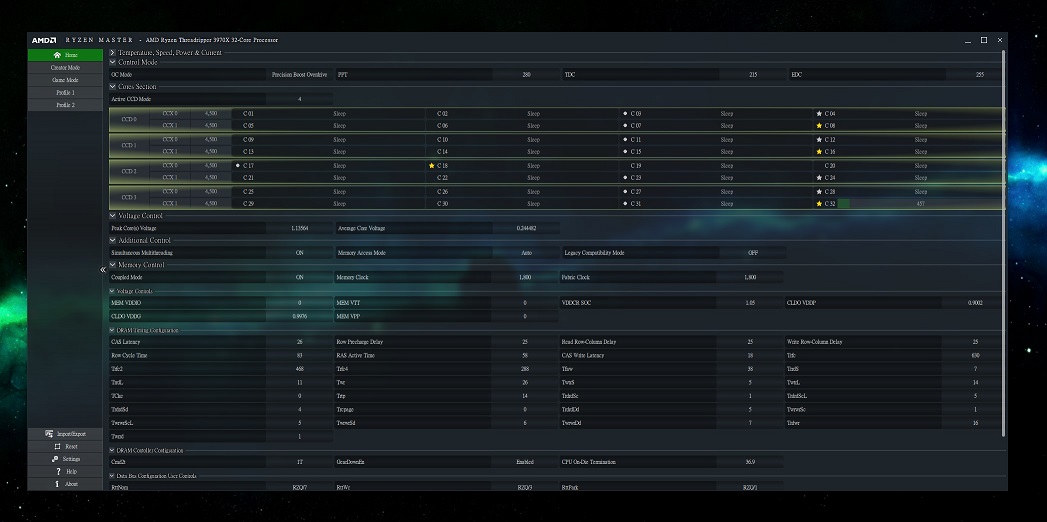Click the white dot beside core C 17
The width and height of the screenshot is (1047, 522).
point(238,165)
